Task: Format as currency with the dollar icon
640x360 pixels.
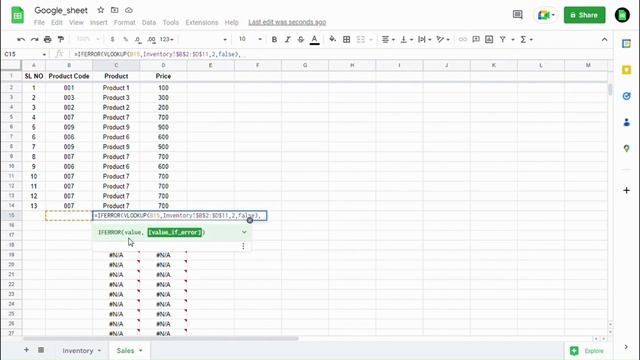Action: (112, 40)
